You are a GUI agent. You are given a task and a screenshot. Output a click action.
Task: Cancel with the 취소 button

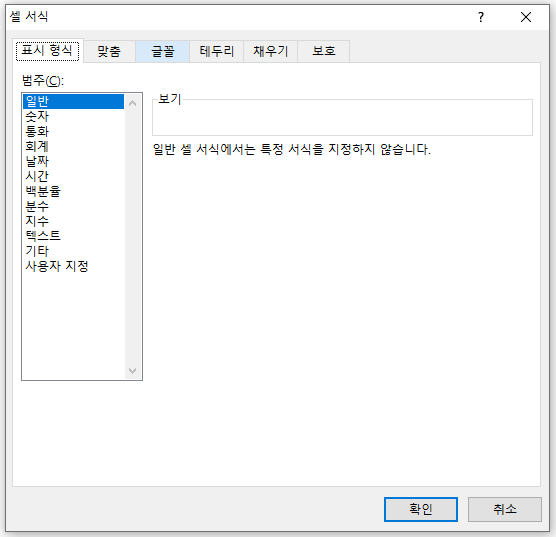point(505,509)
